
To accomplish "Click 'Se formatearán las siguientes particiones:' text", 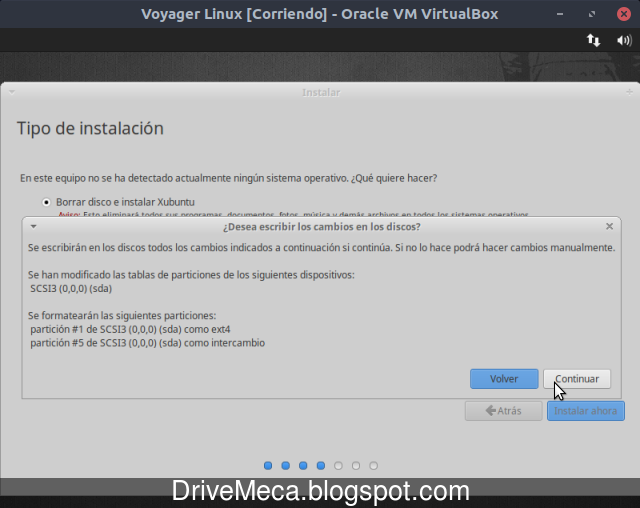I will coord(122,315).
